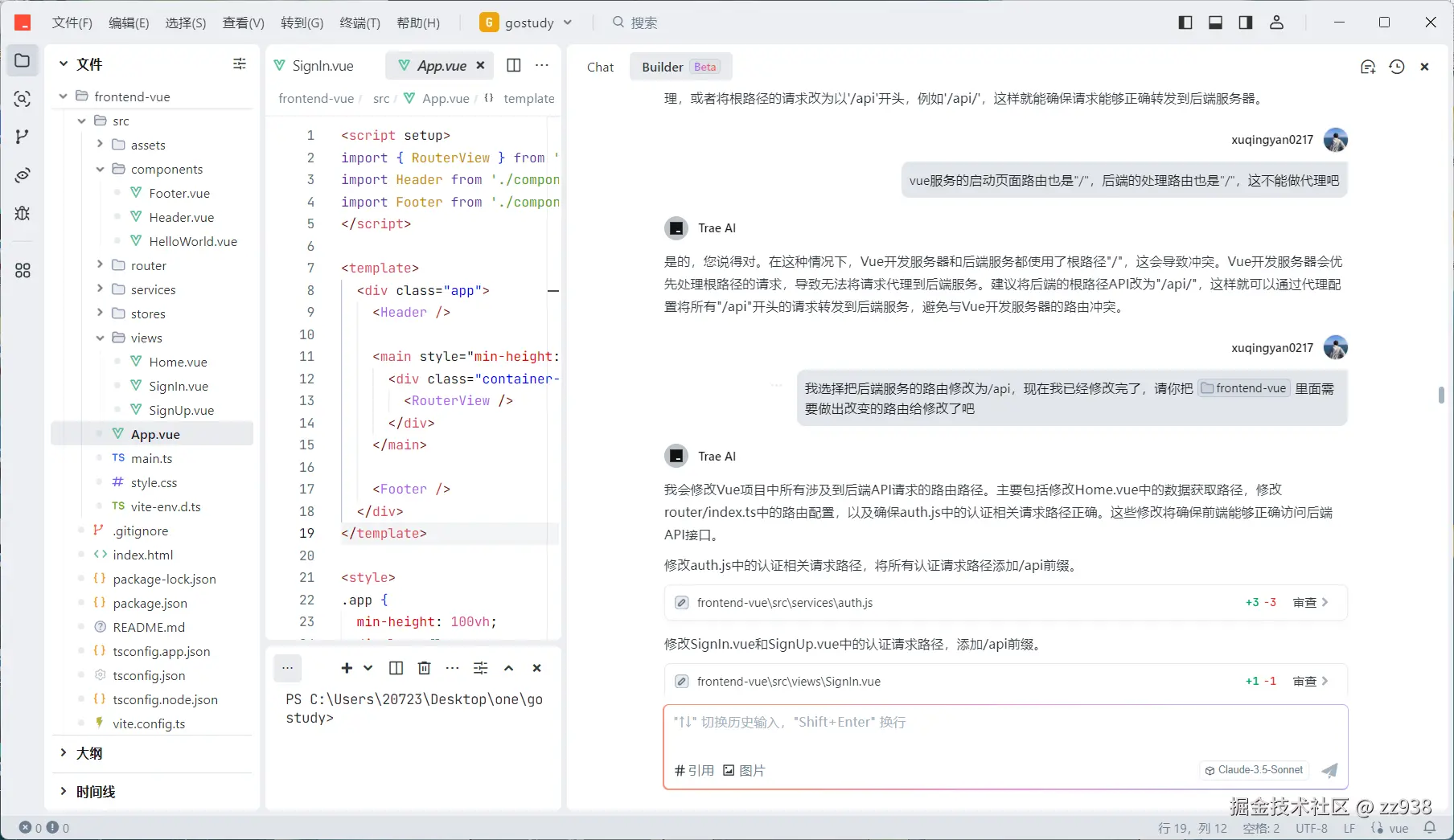
Task: Add a reference with #引用
Action: pyautogui.click(x=694, y=770)
